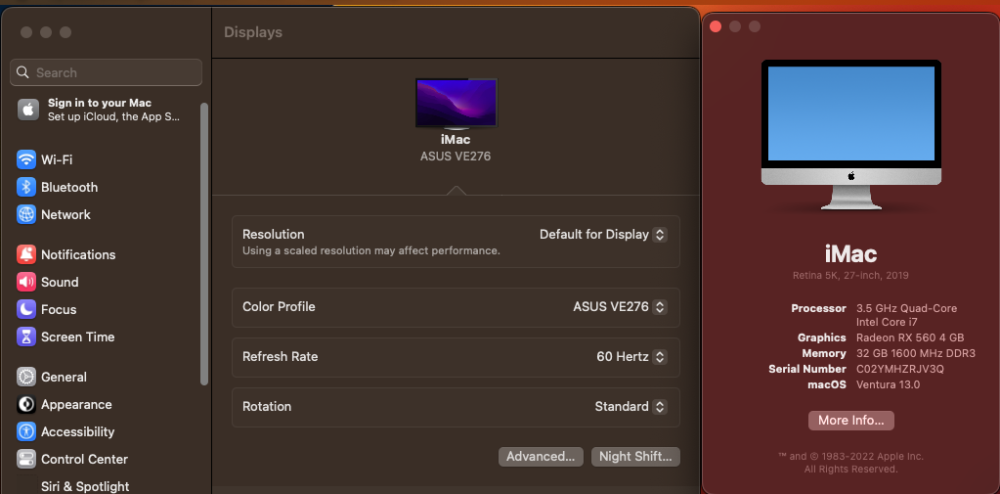Click the Color Profile label text
The height and width of the screenshot is (494, 1000).
279,307
